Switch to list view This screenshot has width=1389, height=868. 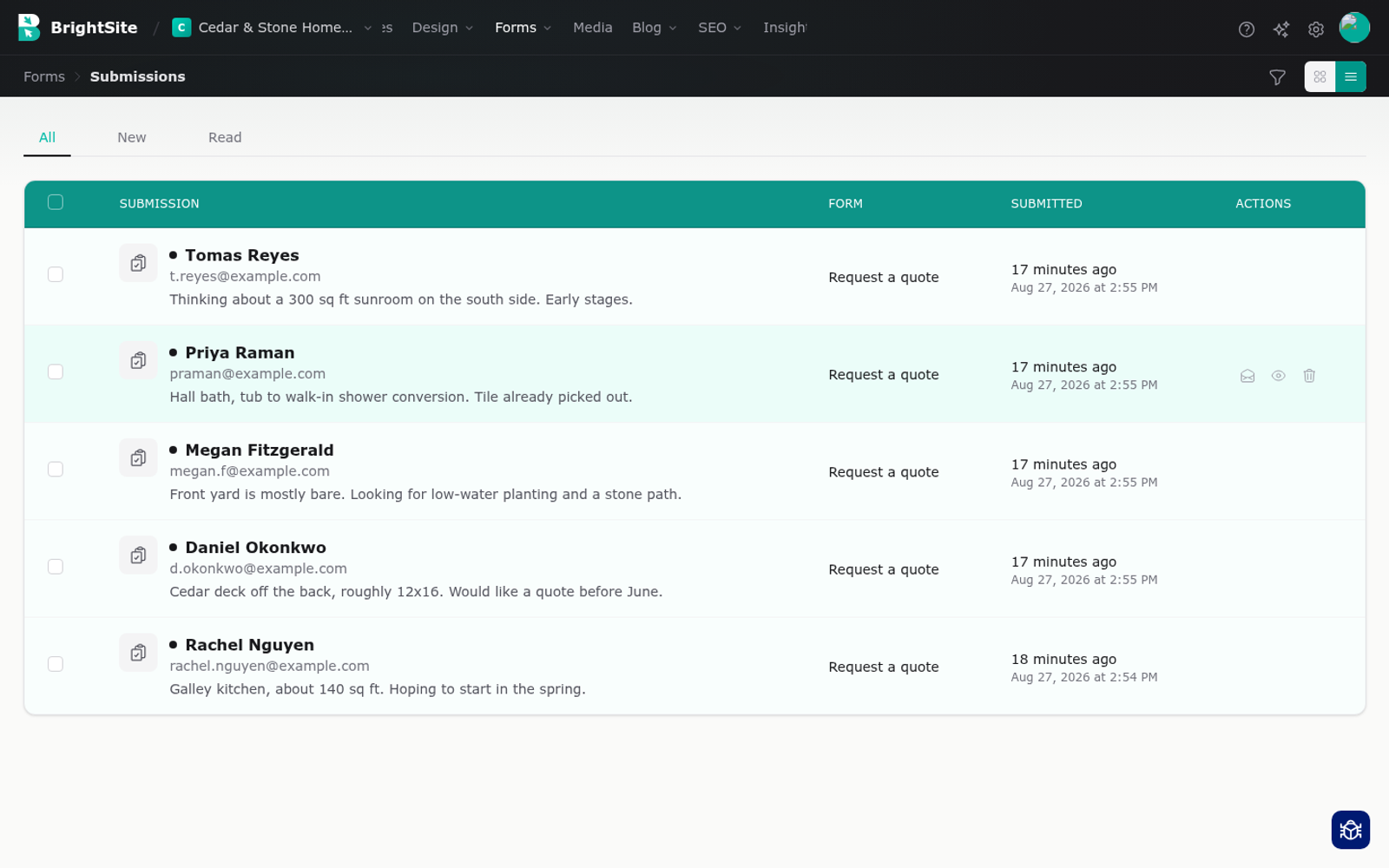[x=1351, y=76]
